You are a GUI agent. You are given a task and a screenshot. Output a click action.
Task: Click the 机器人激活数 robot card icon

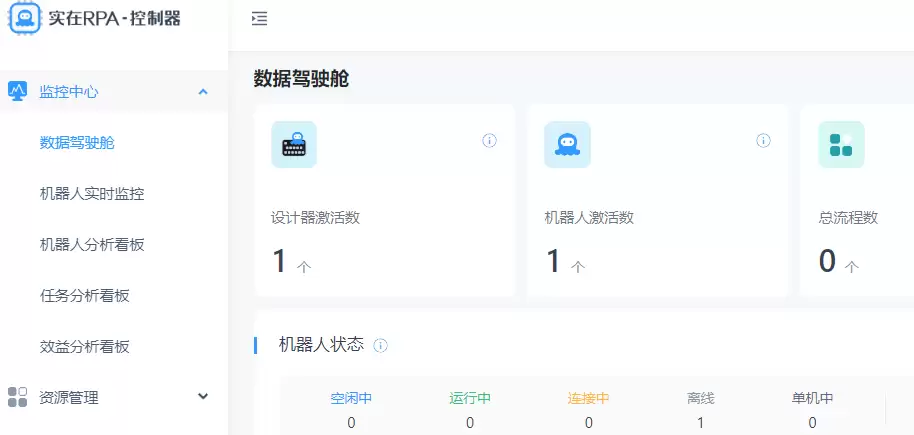[567, 145]
